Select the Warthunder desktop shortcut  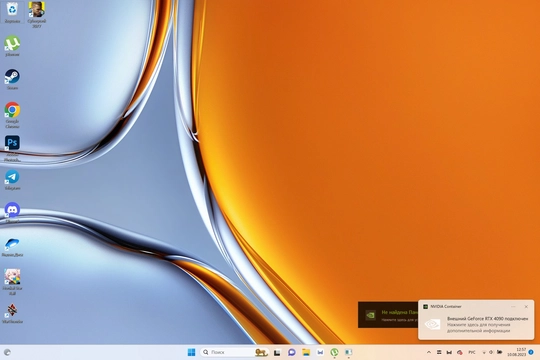[x=12, y=313]
